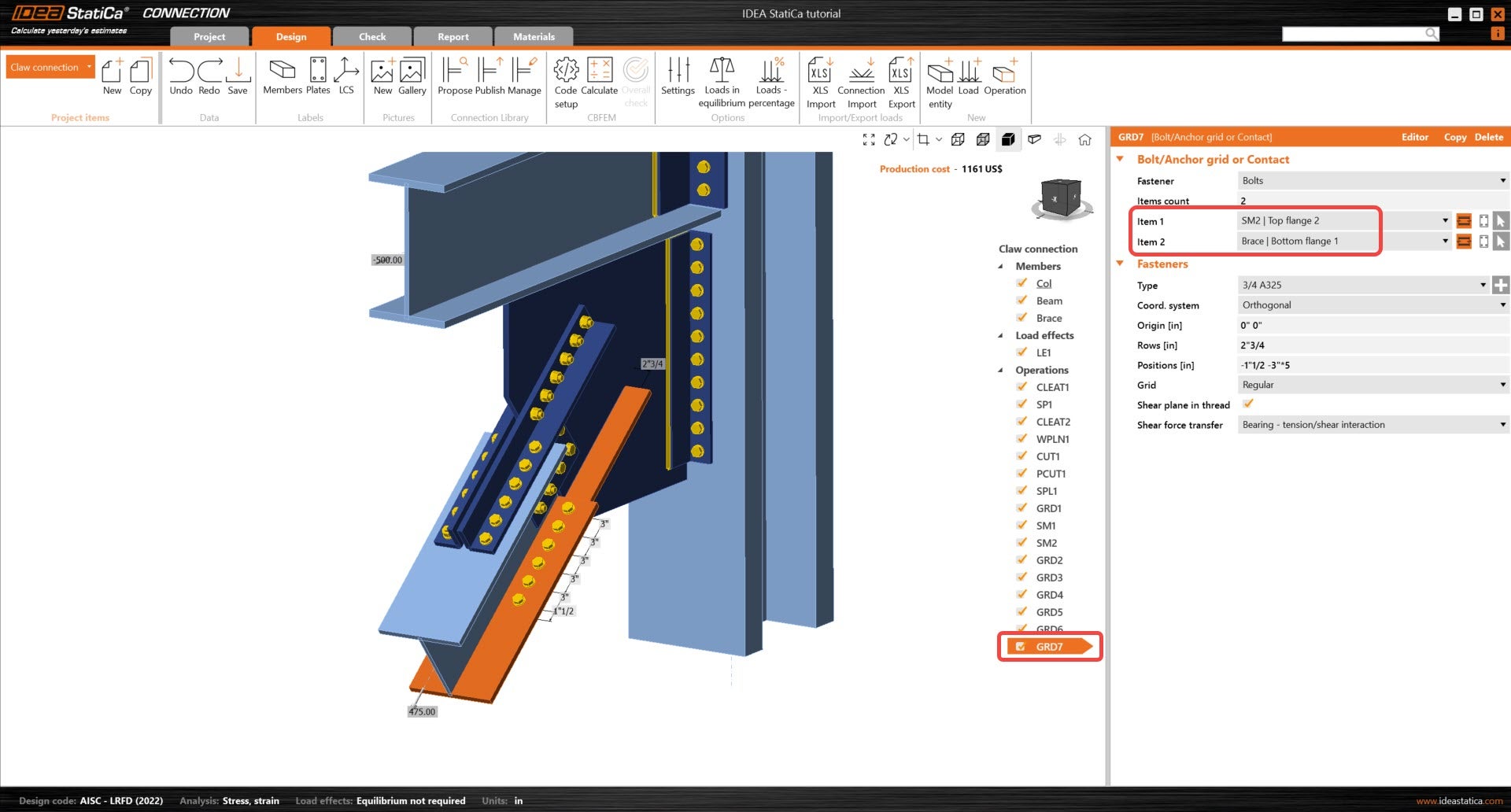Click the Editor button in GRD7 header
1511x812 pixels.
pos(1414,137)
